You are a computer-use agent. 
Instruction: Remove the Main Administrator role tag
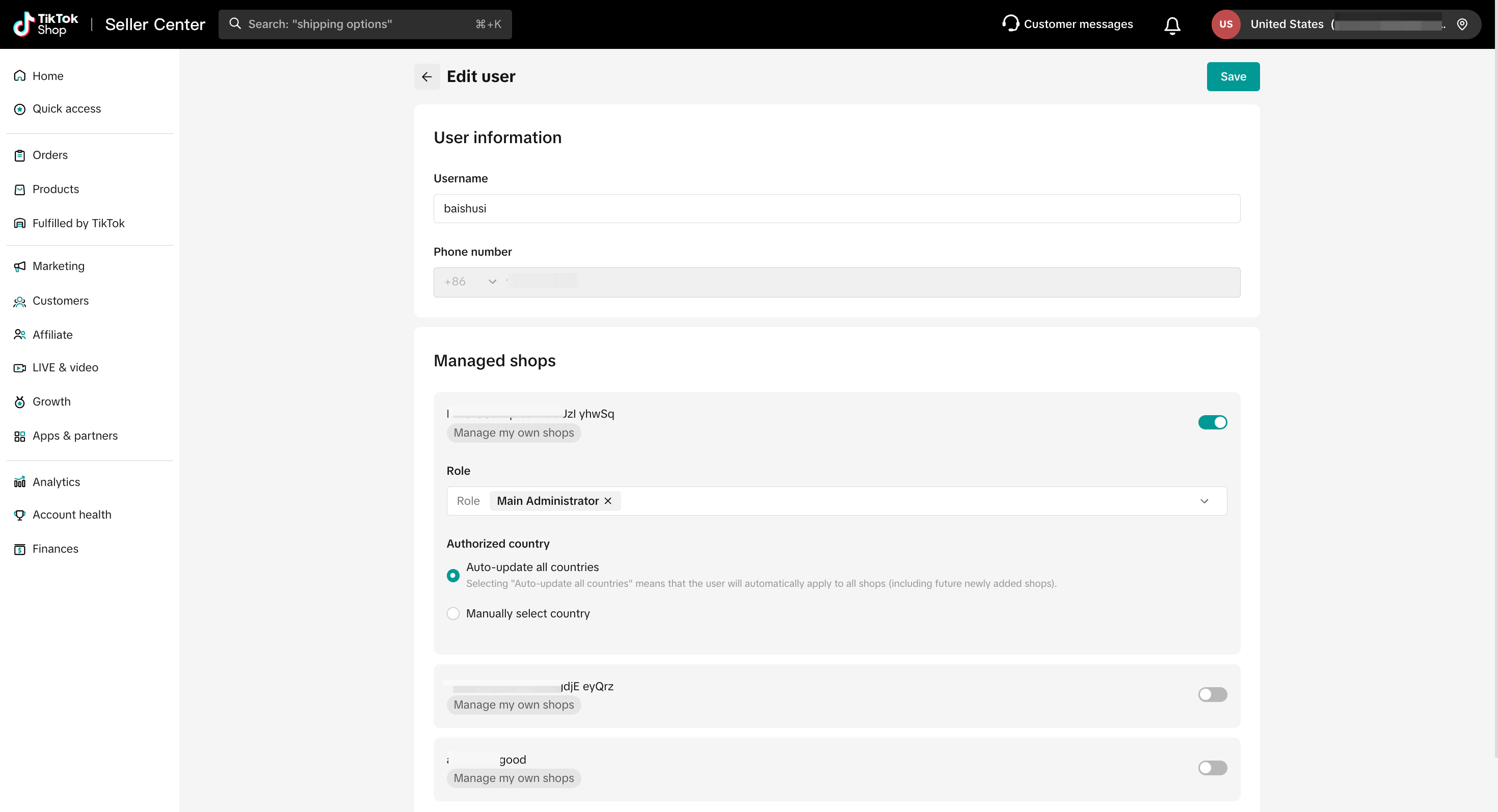[608, 501]
